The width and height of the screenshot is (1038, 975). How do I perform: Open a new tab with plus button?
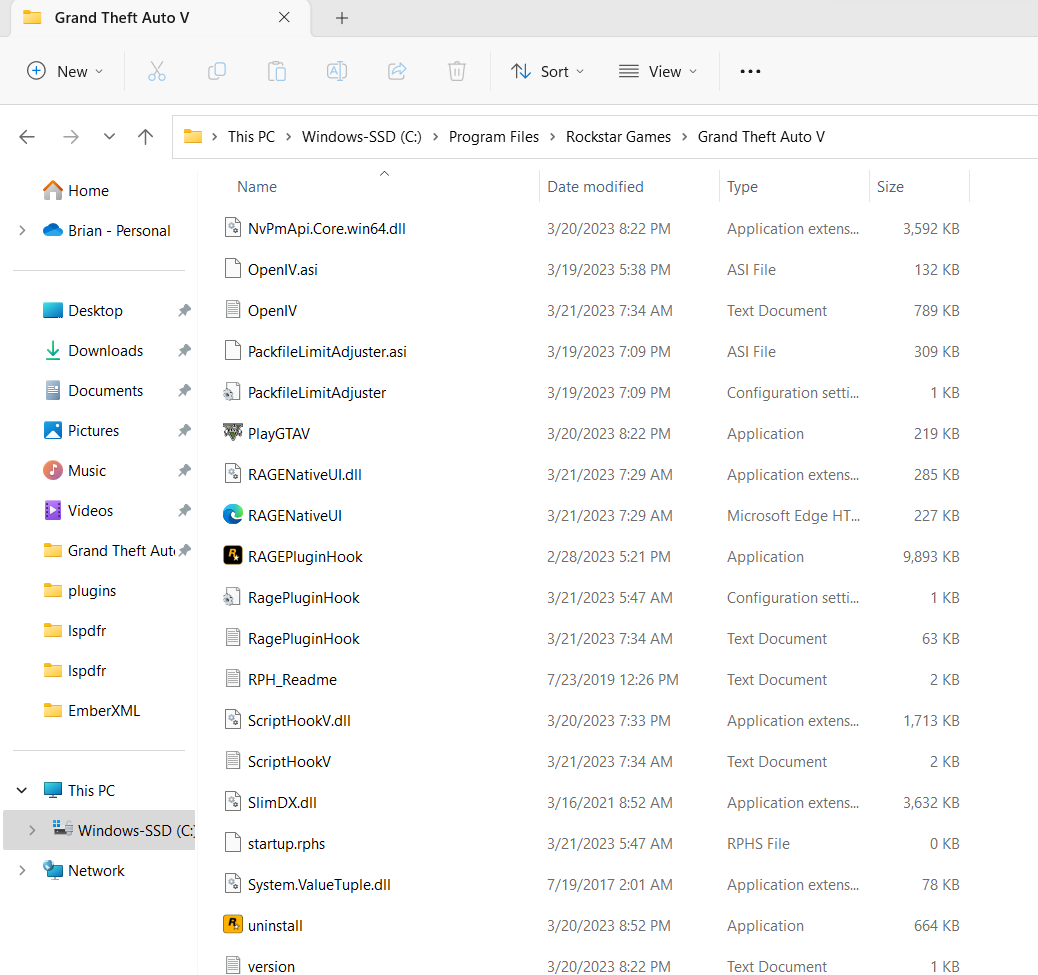point(342,18)
